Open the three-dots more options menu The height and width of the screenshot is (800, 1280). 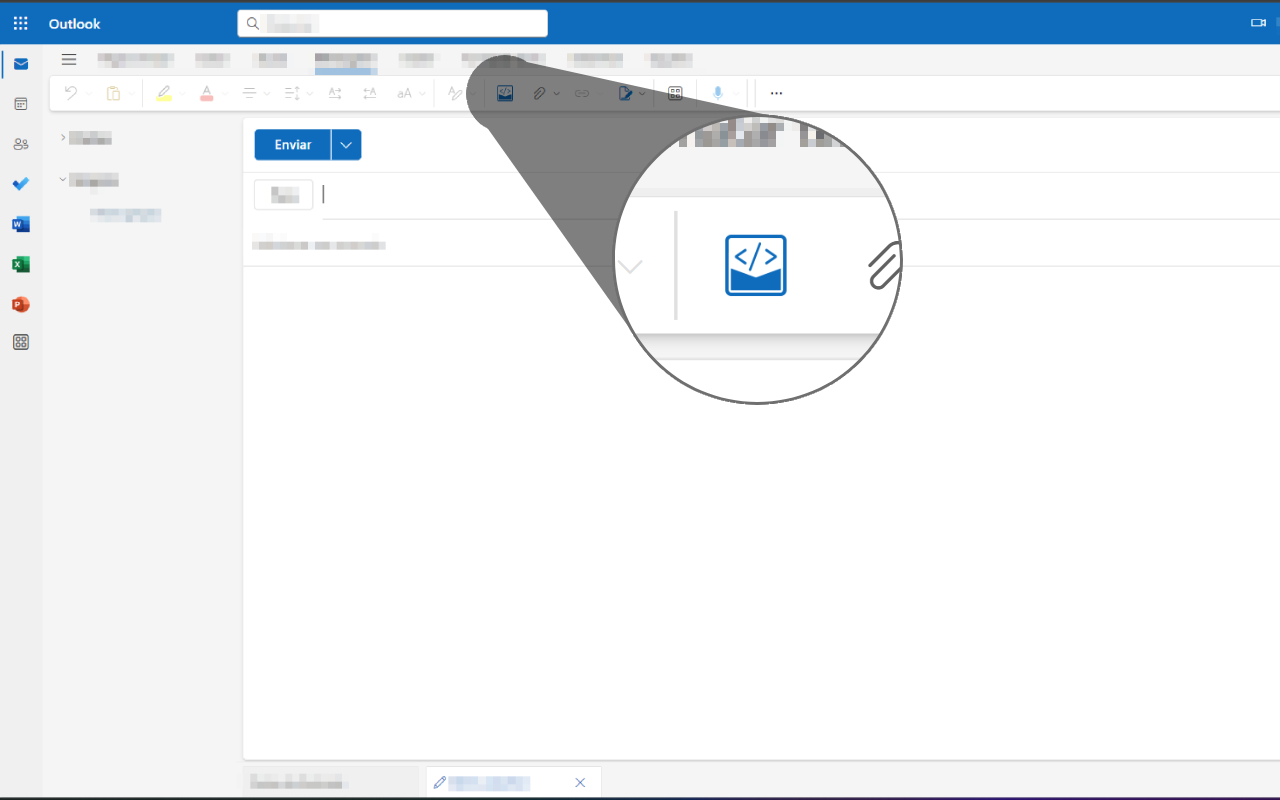(776, 93)
